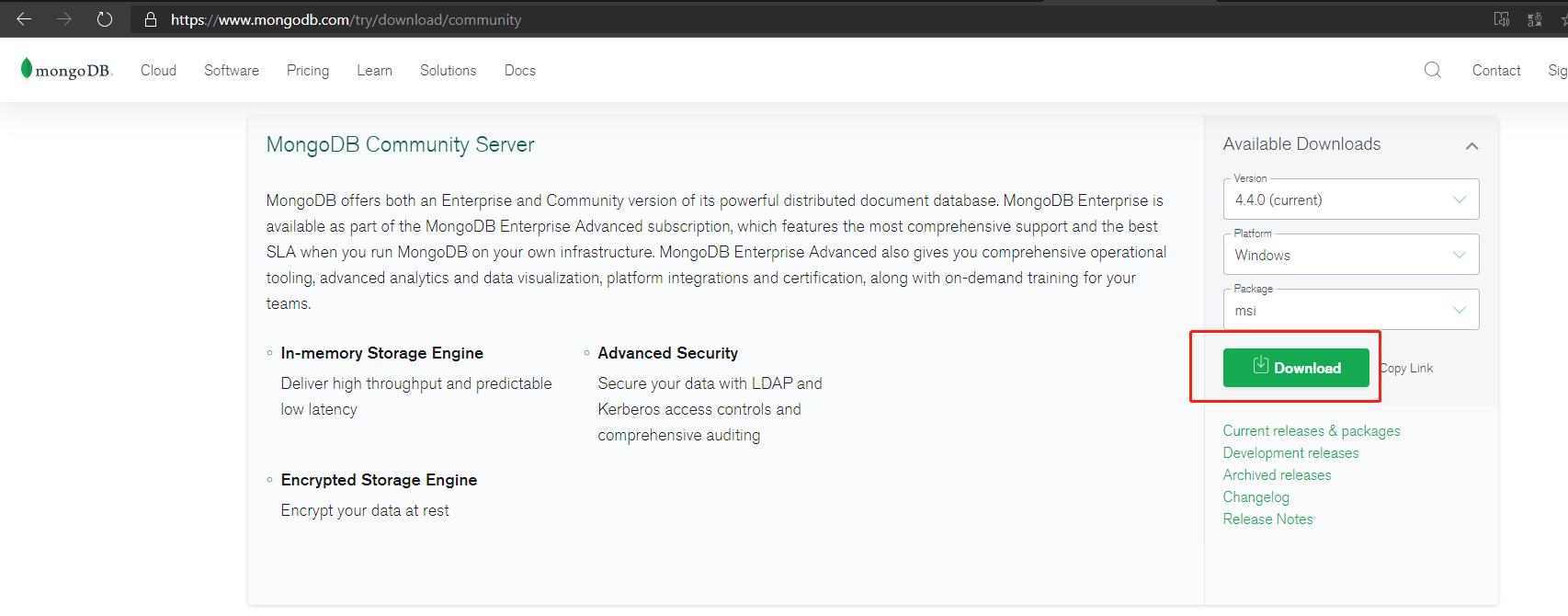Open the Version dropdown showing 4.4.0

pyautogui.click(x=1350, y=200)
